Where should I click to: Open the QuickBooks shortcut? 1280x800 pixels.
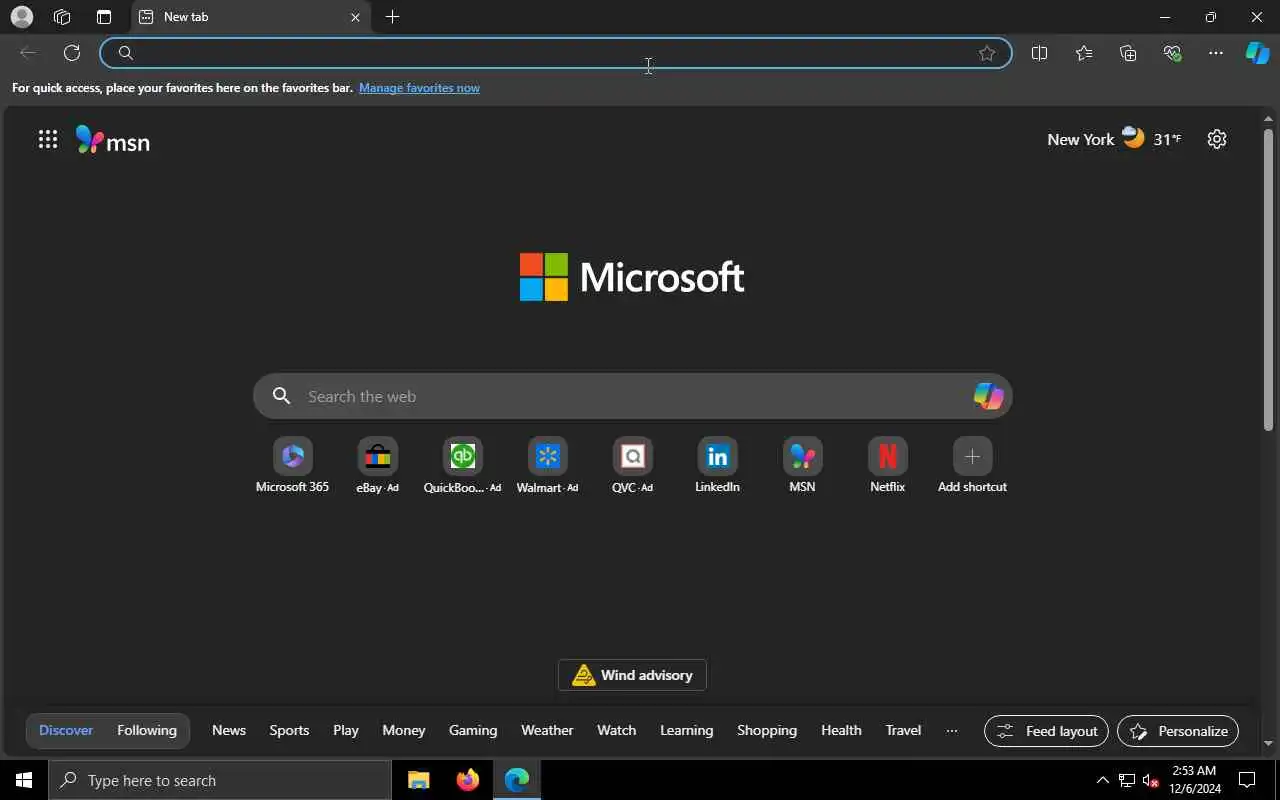pyautogui.click(x=462, y=466)
